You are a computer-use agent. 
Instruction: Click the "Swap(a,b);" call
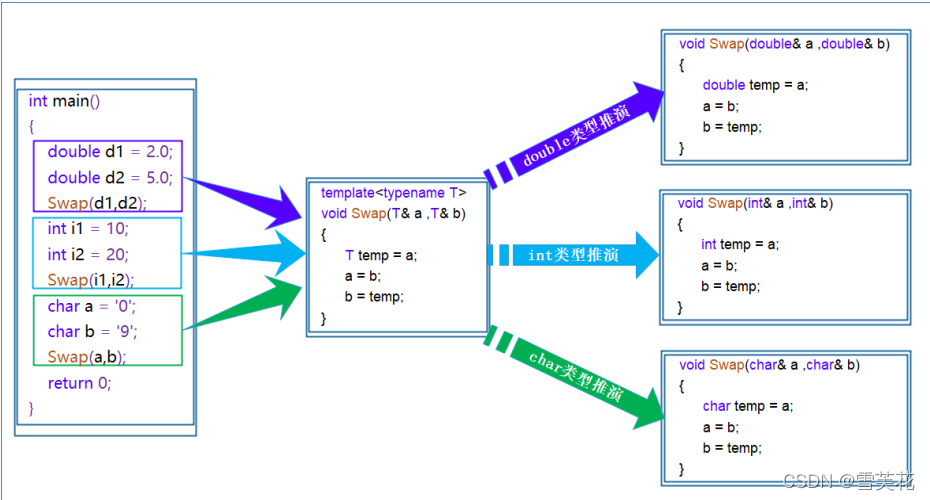click(87, 356)
